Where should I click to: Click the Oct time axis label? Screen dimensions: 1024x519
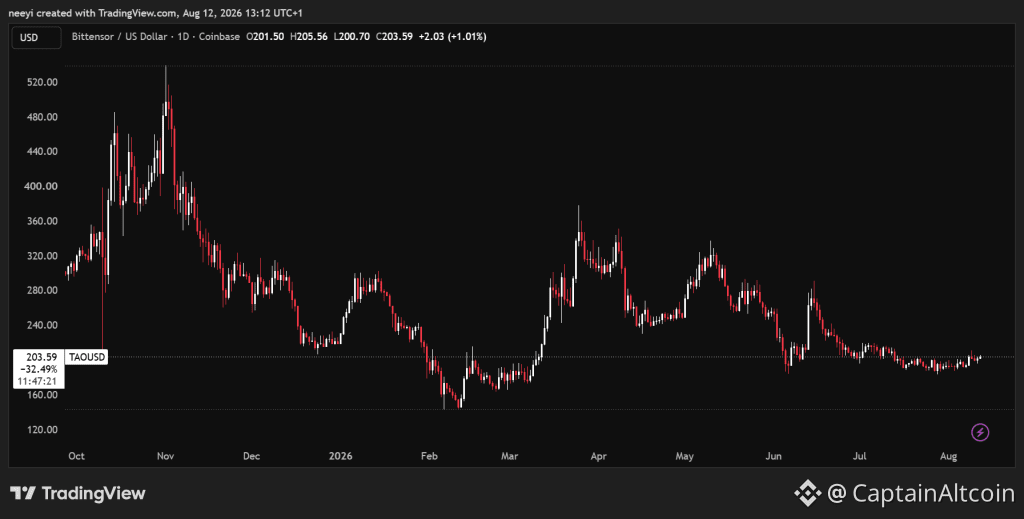pyautogui.click(x=76, y=456)
